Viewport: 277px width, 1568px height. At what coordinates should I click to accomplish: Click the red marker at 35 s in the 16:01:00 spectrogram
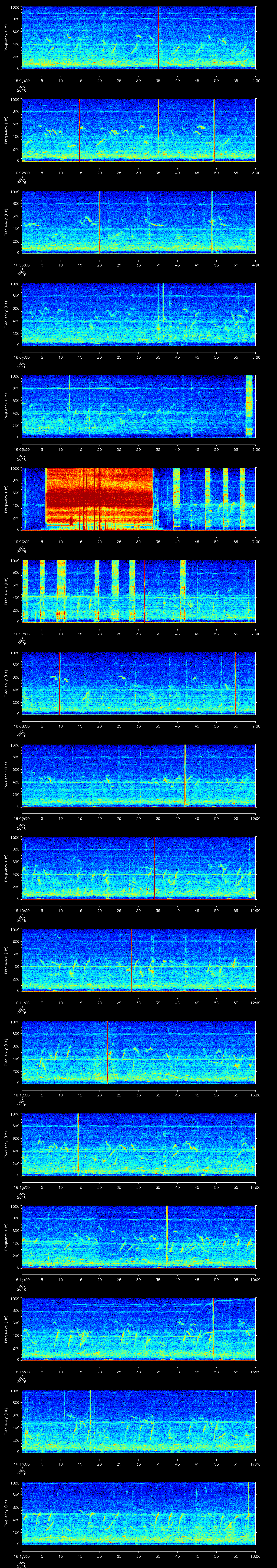pos(158,38)
